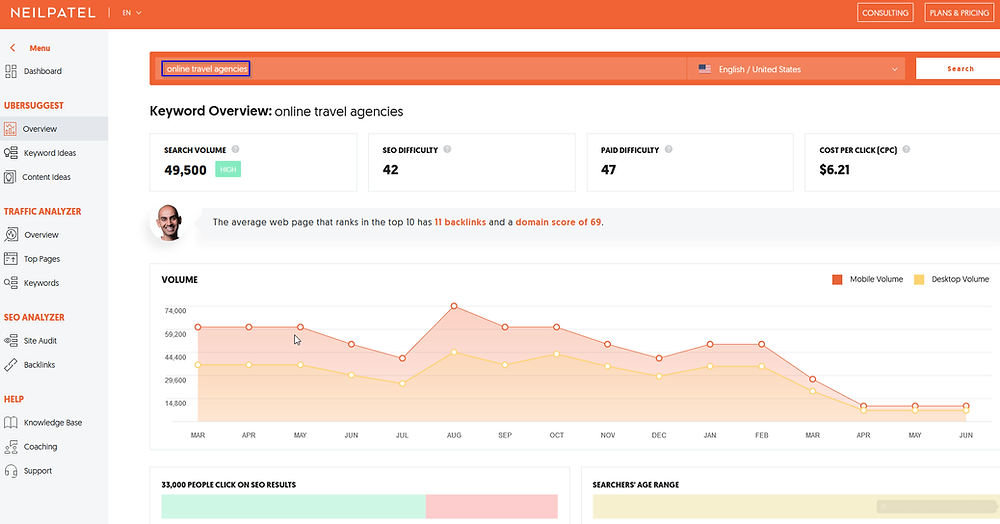Click Neil Patel's avatar photo
Viewport: 1000px width, 524px height.
[x=169, y=222]
